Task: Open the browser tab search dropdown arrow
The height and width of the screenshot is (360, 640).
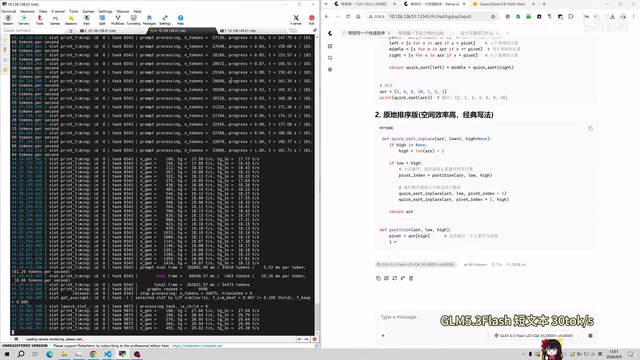Action: 326,4
